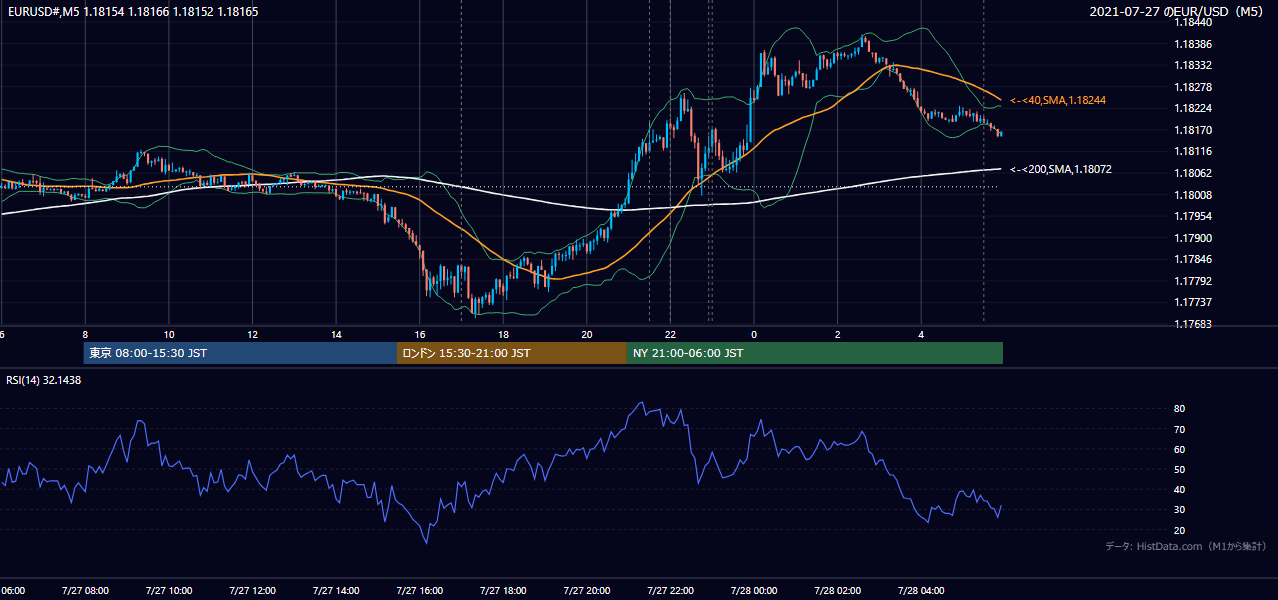Click RSI scale value 40

(x=1180, y=489)
